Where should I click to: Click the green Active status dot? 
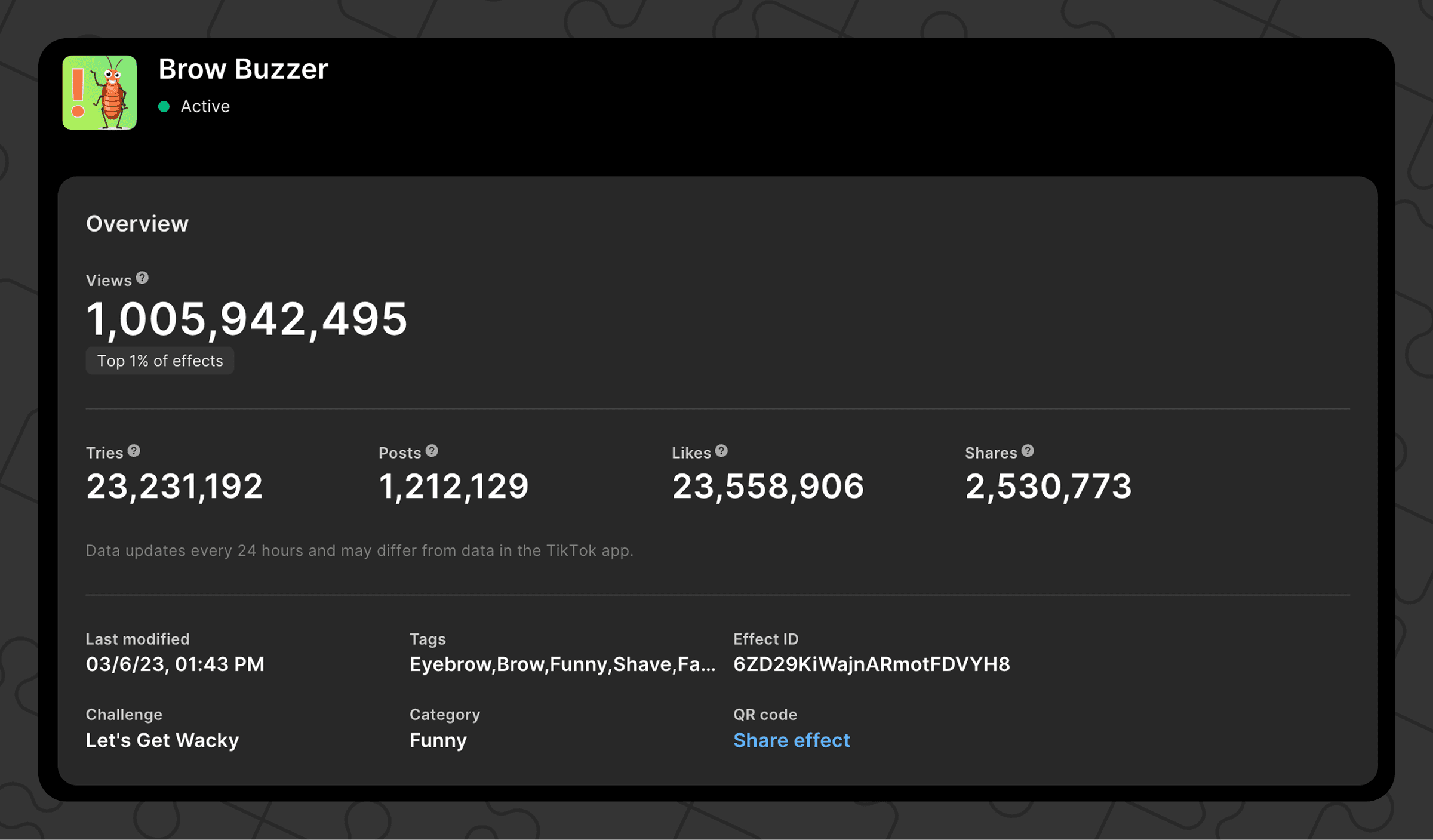[164, 107]
